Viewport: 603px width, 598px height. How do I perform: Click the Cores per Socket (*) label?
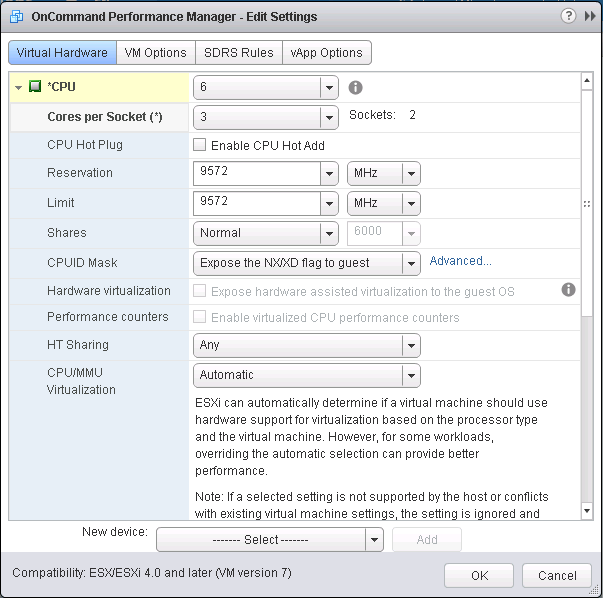tap(105, 117)
